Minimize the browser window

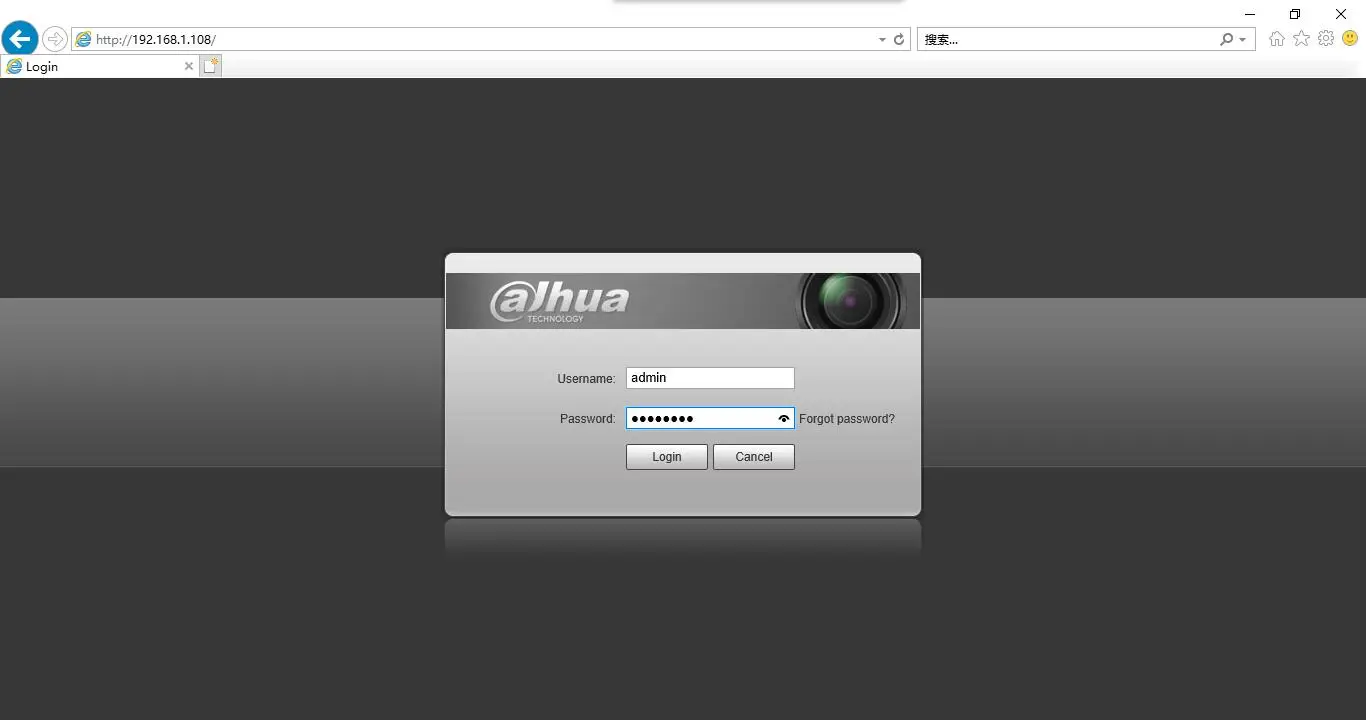(x=1250, y=14)
